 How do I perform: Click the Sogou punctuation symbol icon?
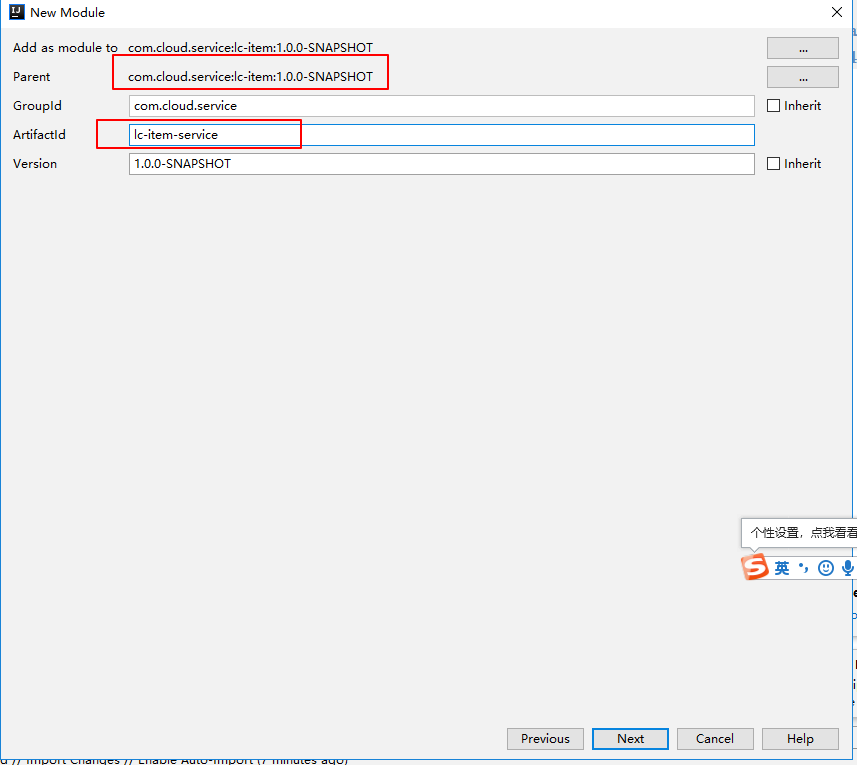point(801,567)
